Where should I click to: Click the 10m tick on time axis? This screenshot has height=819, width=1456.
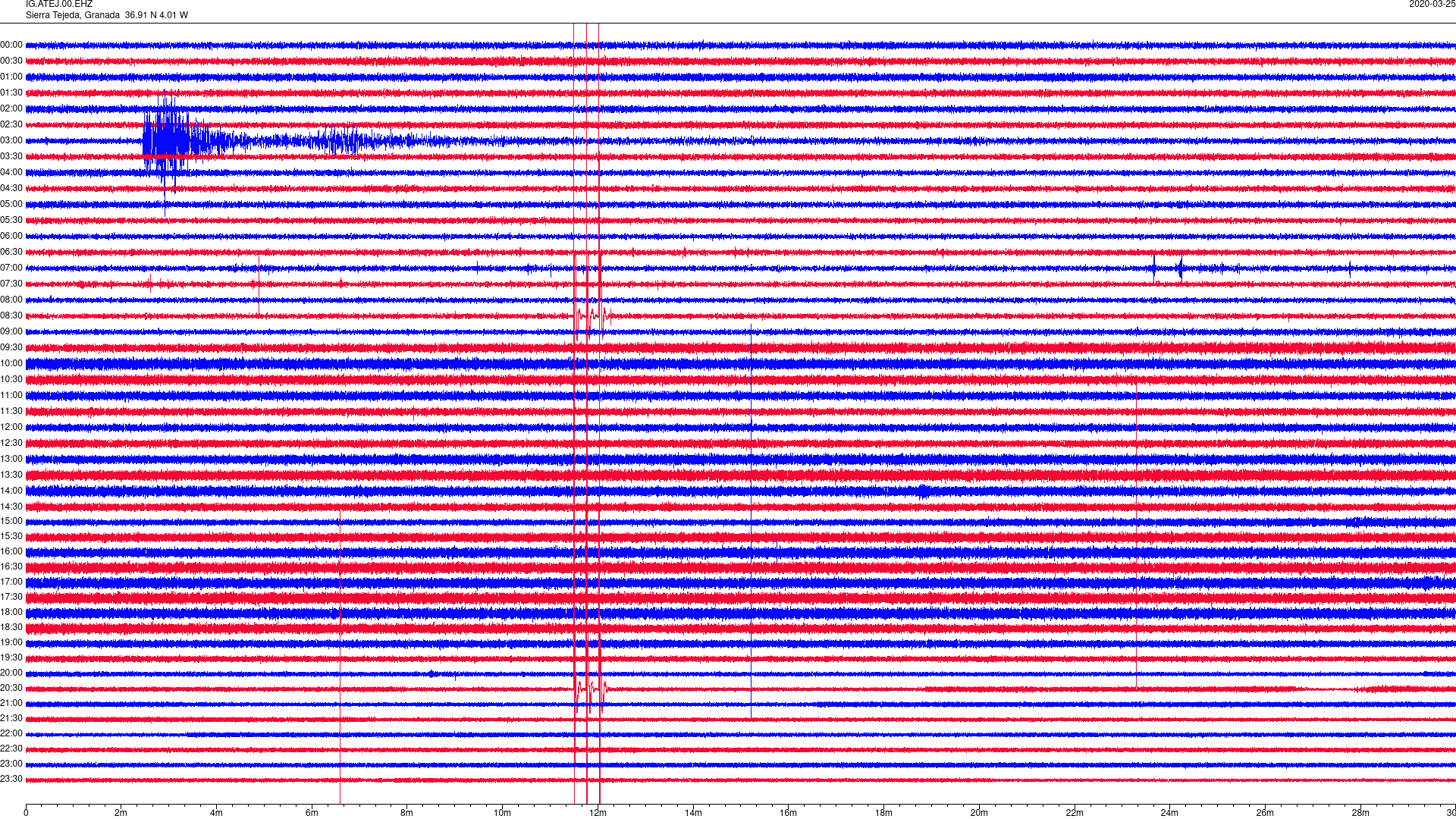click(x=502, y=813)
